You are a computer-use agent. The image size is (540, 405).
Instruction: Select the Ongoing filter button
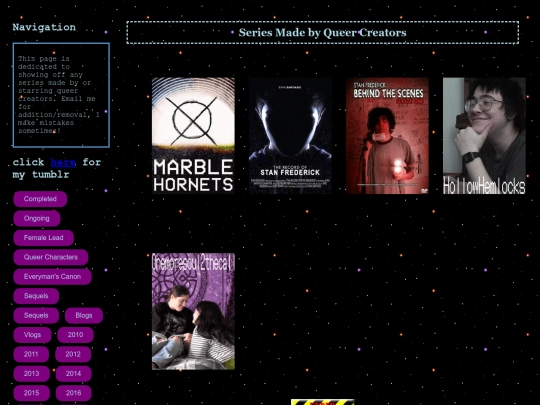pyautogui.click(x=37, y=218)
